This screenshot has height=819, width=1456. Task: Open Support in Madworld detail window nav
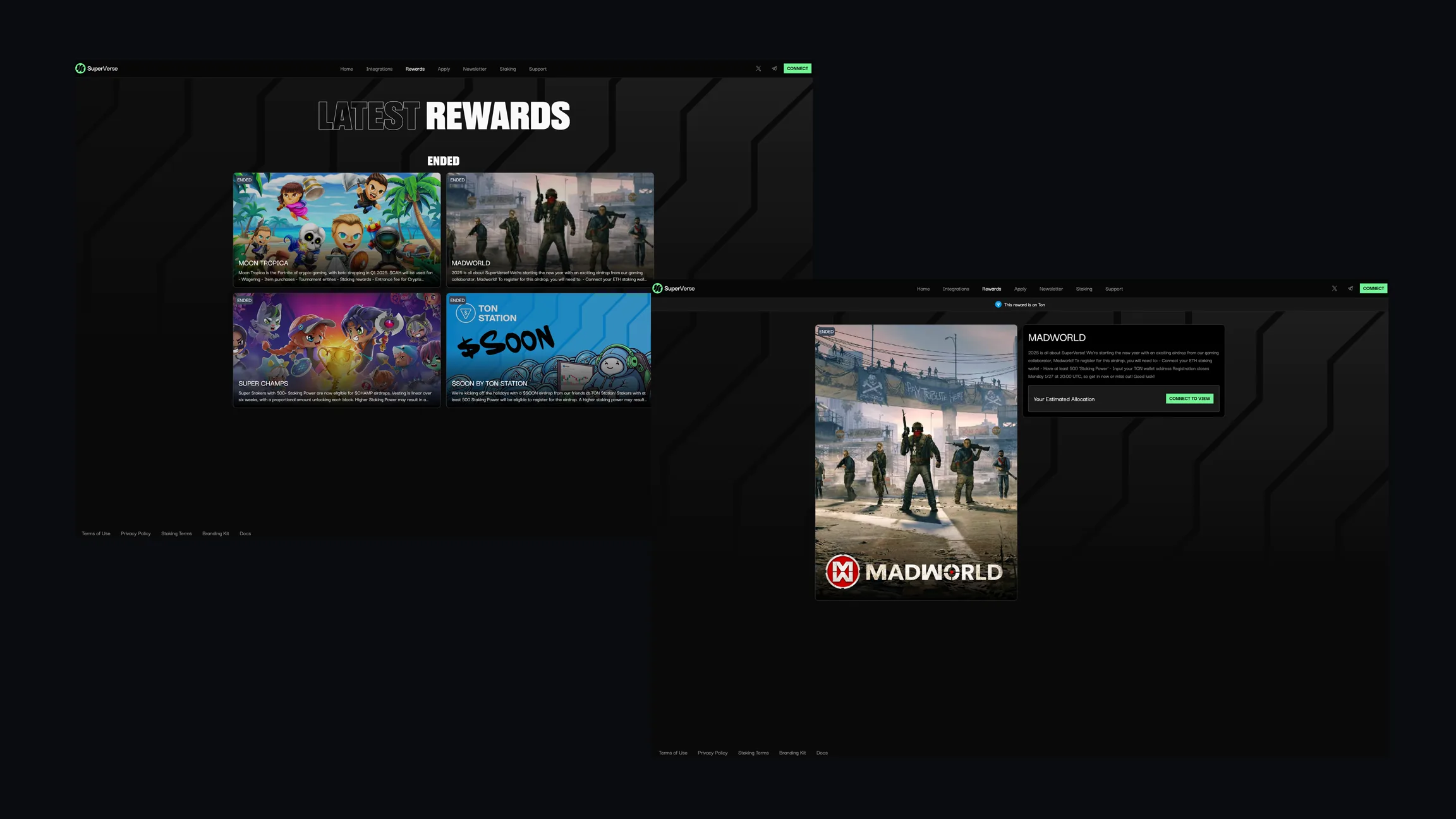click(x=1114, y=289)
